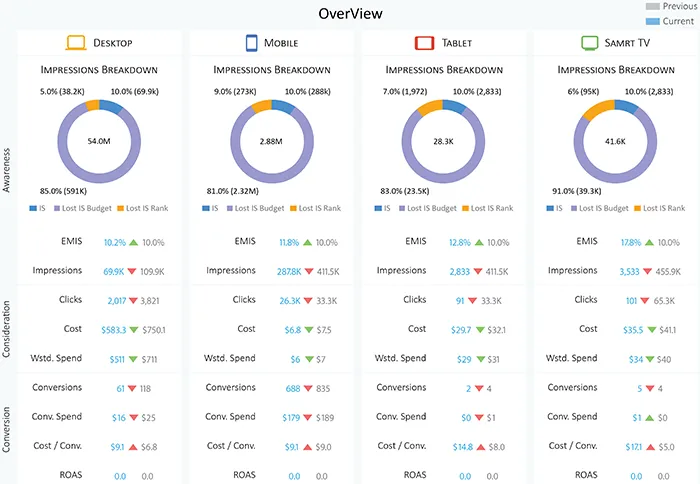Click the gray Previous legend swatch

[652, 6]
